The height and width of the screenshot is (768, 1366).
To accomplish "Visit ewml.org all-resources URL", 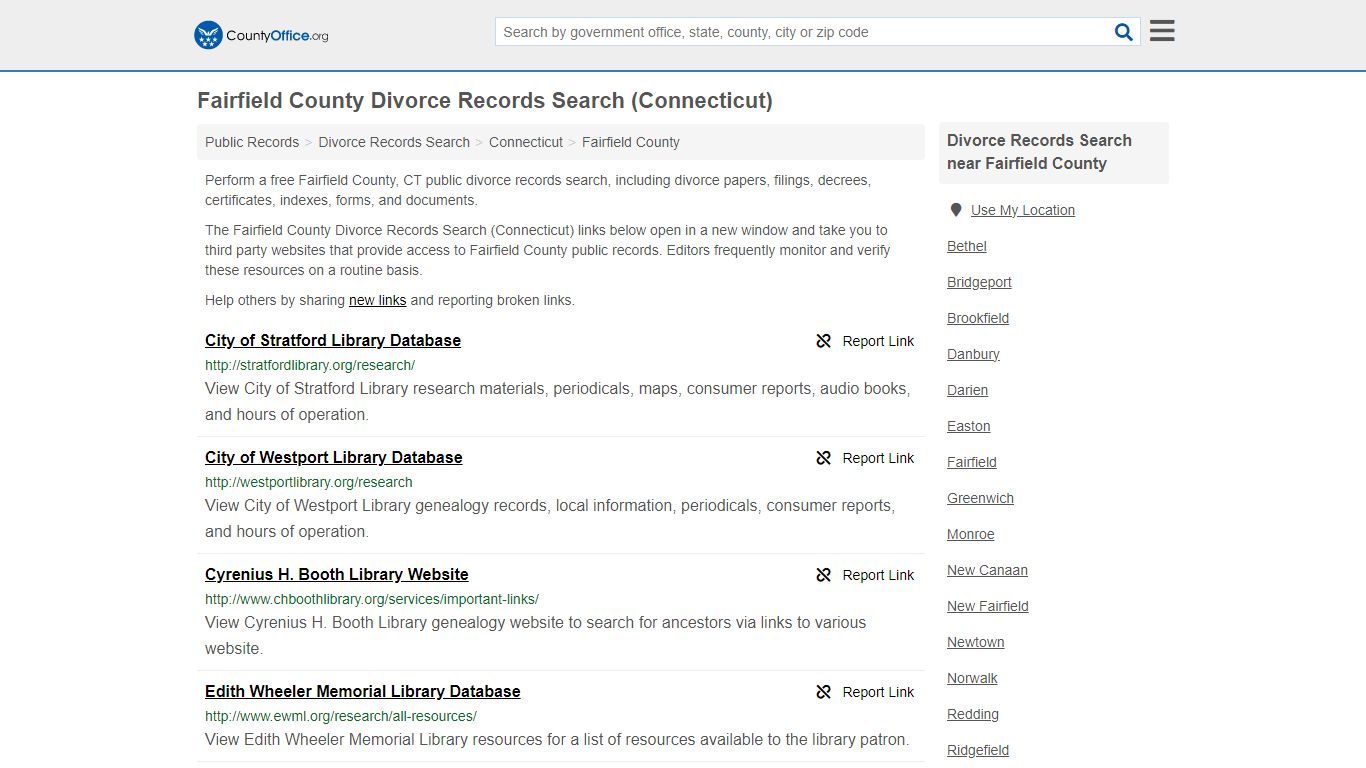I will point(341,716).
